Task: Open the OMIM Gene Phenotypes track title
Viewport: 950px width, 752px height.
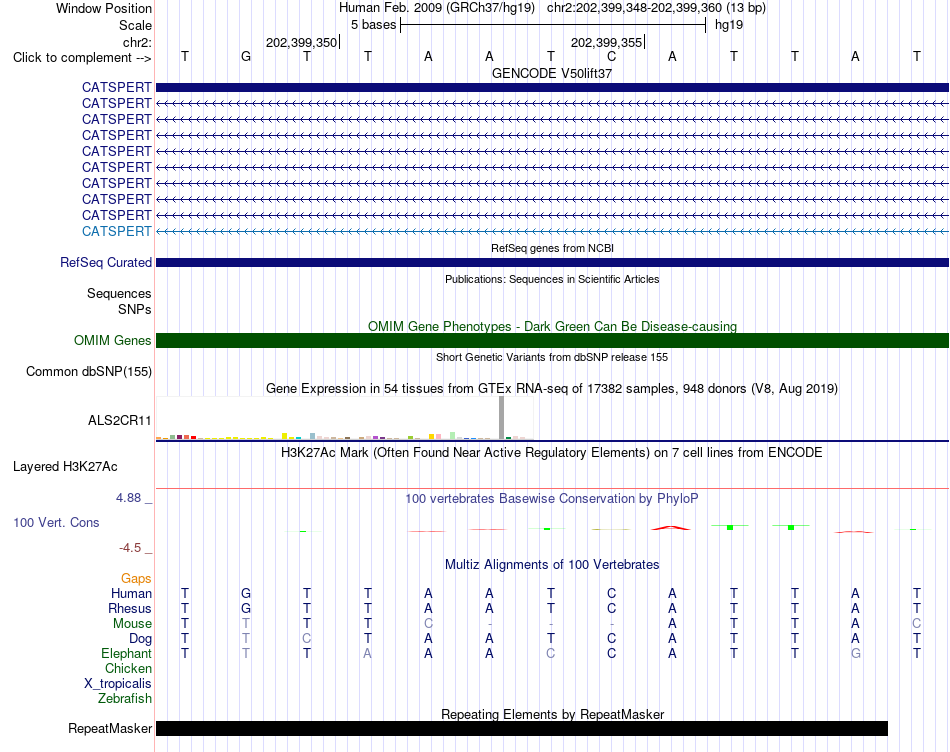Action: [x=552, y=327]
